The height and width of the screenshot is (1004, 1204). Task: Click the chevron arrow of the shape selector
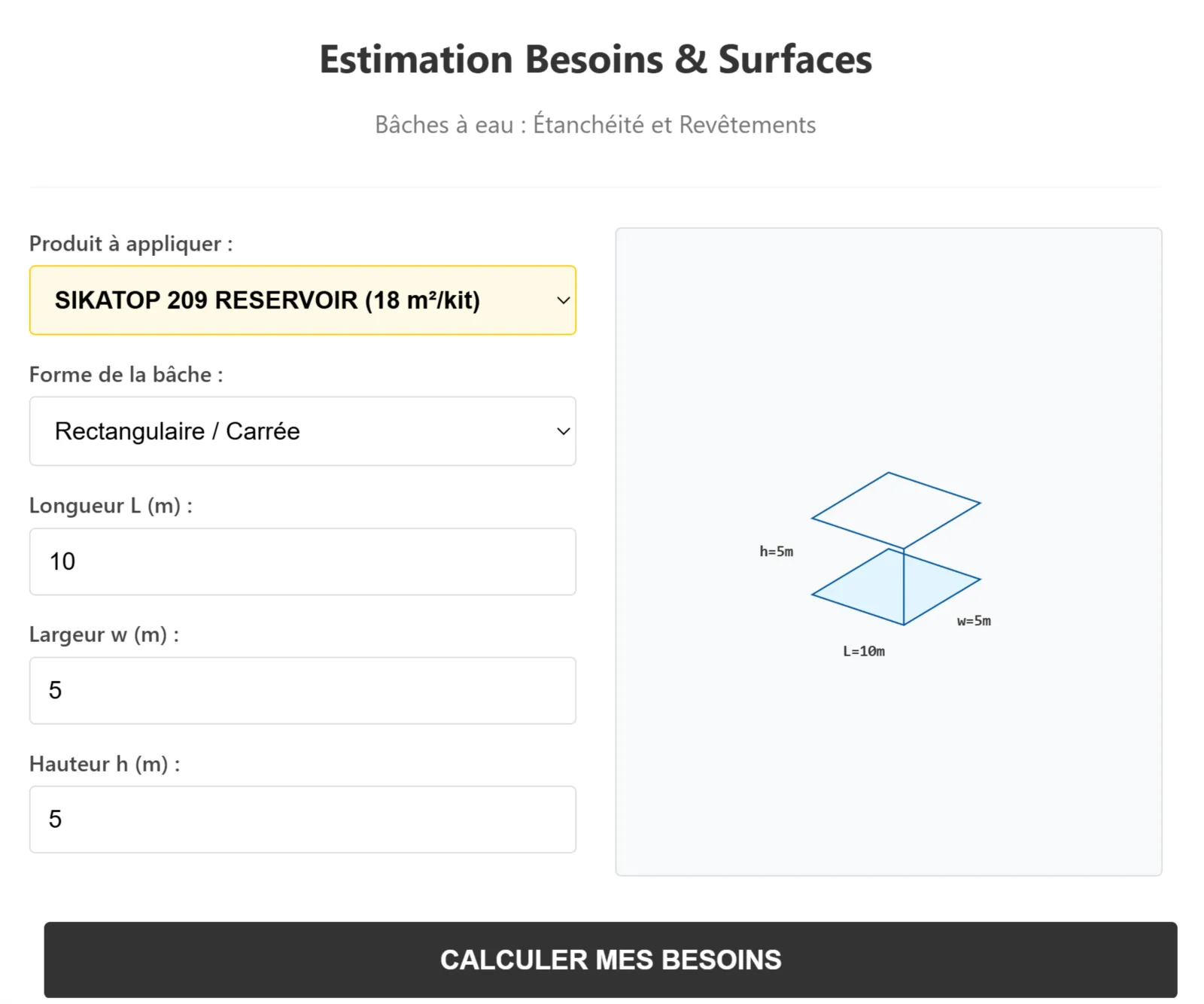coord(563,431)
